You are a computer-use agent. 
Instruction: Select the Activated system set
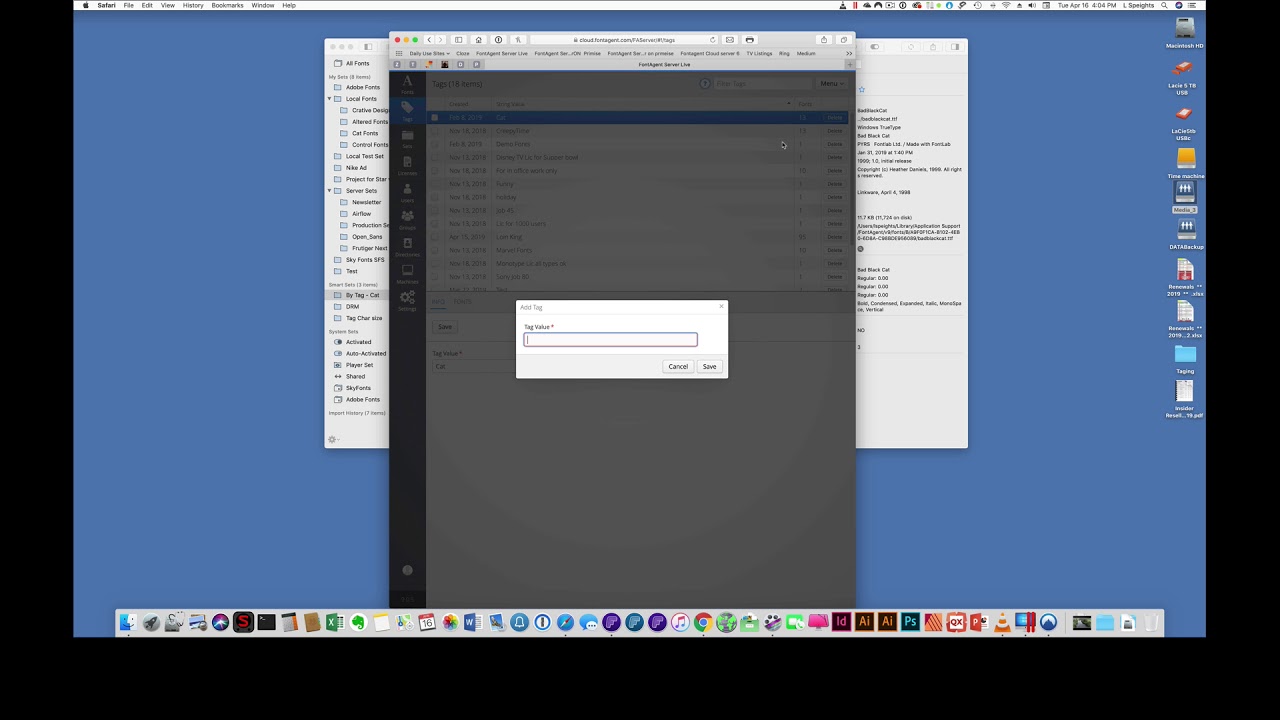click(358, 342)
